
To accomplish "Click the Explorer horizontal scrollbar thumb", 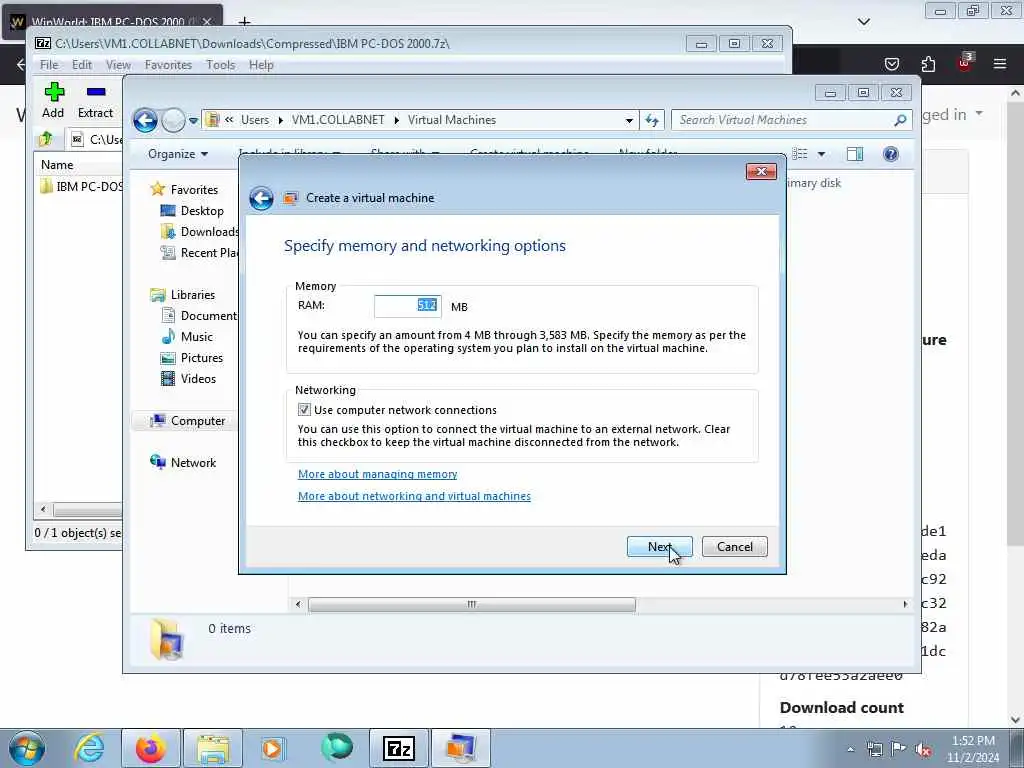I will pos(472,605).
